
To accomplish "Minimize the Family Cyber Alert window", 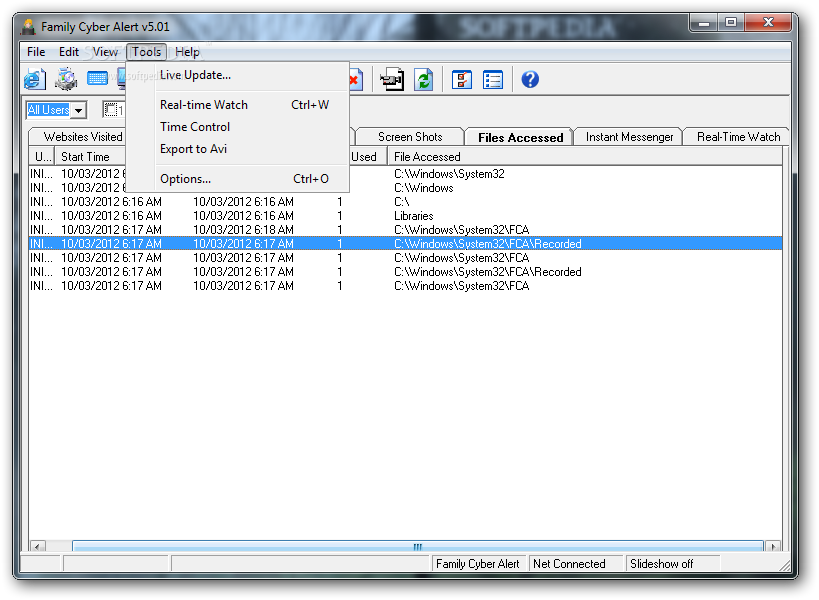I will tap(704, 23).
